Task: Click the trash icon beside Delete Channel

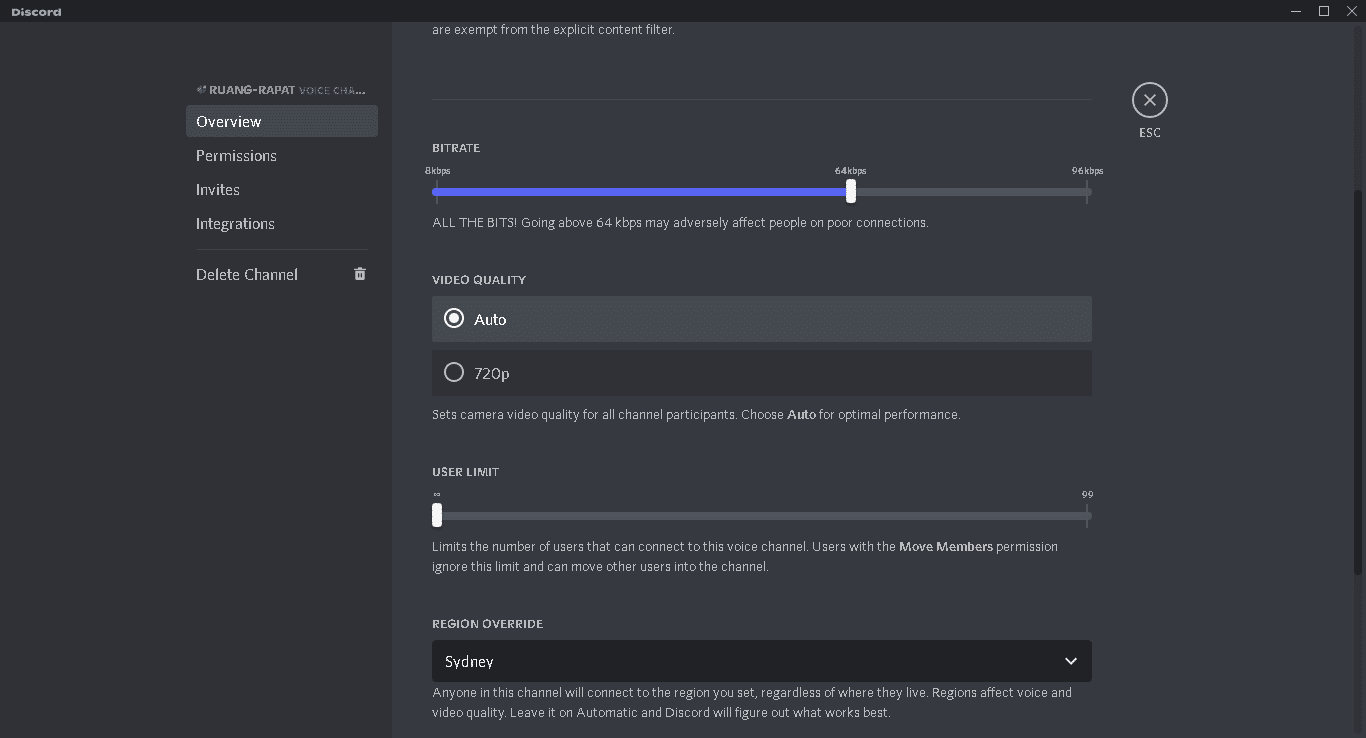Action: (x=360, y=274)
